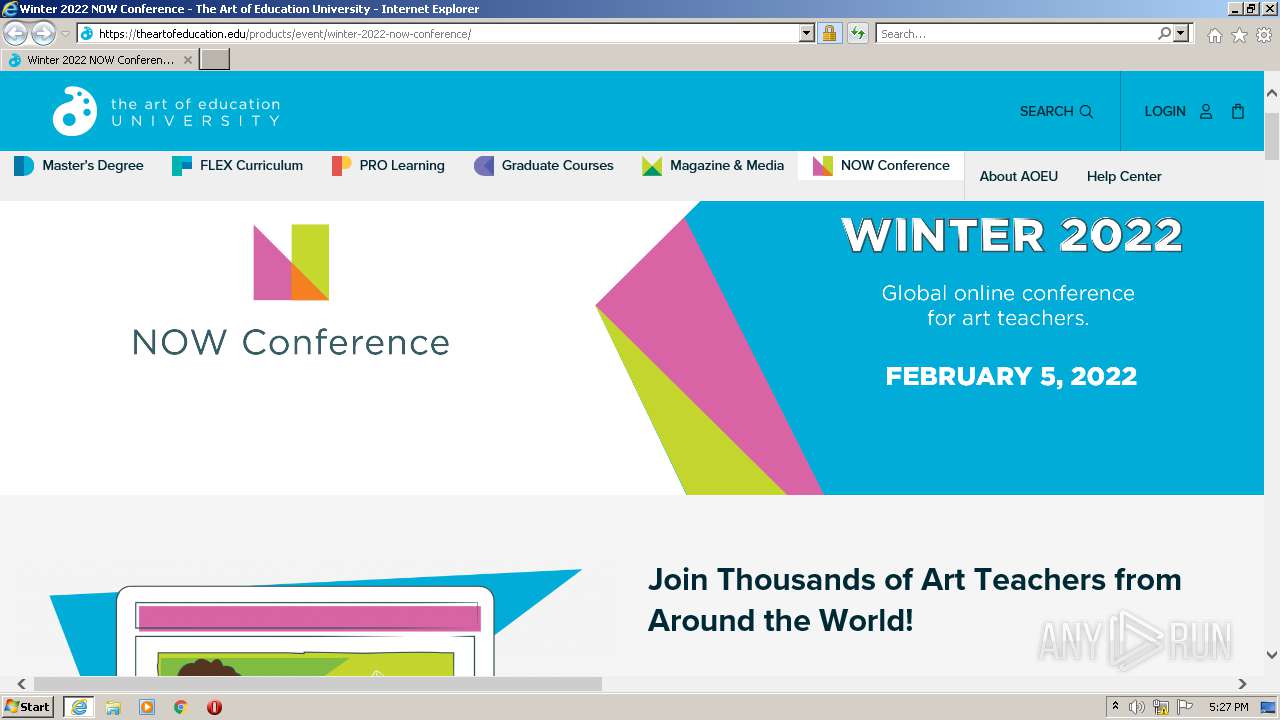
Task: Select the NOW Conference navigation tab
Action: (x=881, y=165)
